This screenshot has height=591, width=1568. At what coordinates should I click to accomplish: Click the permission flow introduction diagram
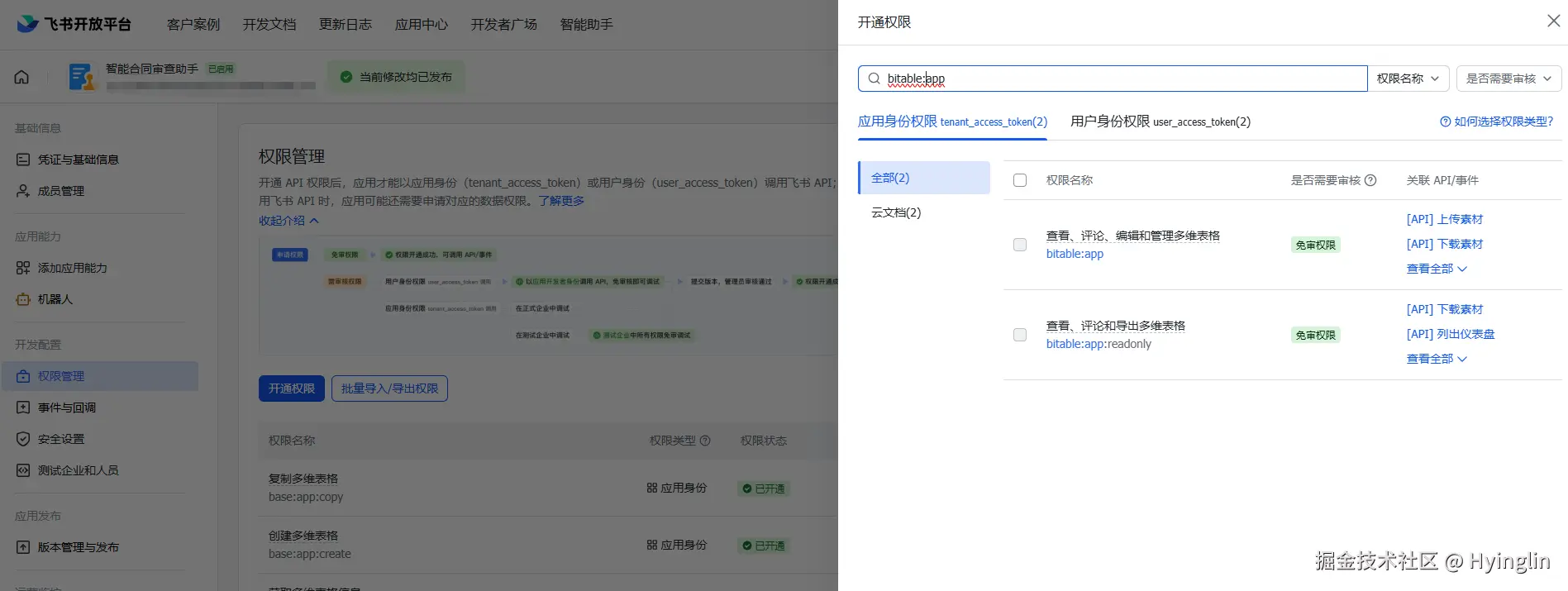[x=548, y=295]
